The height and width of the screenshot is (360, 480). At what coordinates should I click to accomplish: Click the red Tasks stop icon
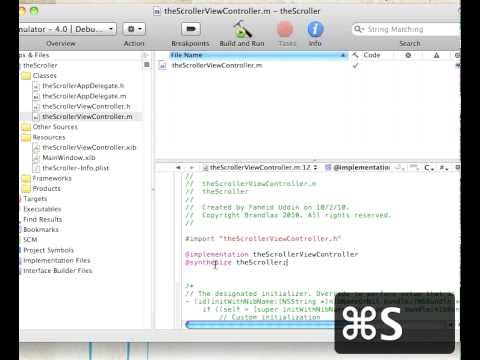[285, 29]
